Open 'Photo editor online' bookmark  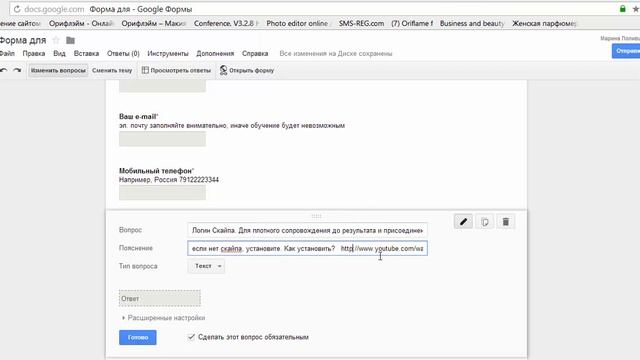click(x=298, y=24)
